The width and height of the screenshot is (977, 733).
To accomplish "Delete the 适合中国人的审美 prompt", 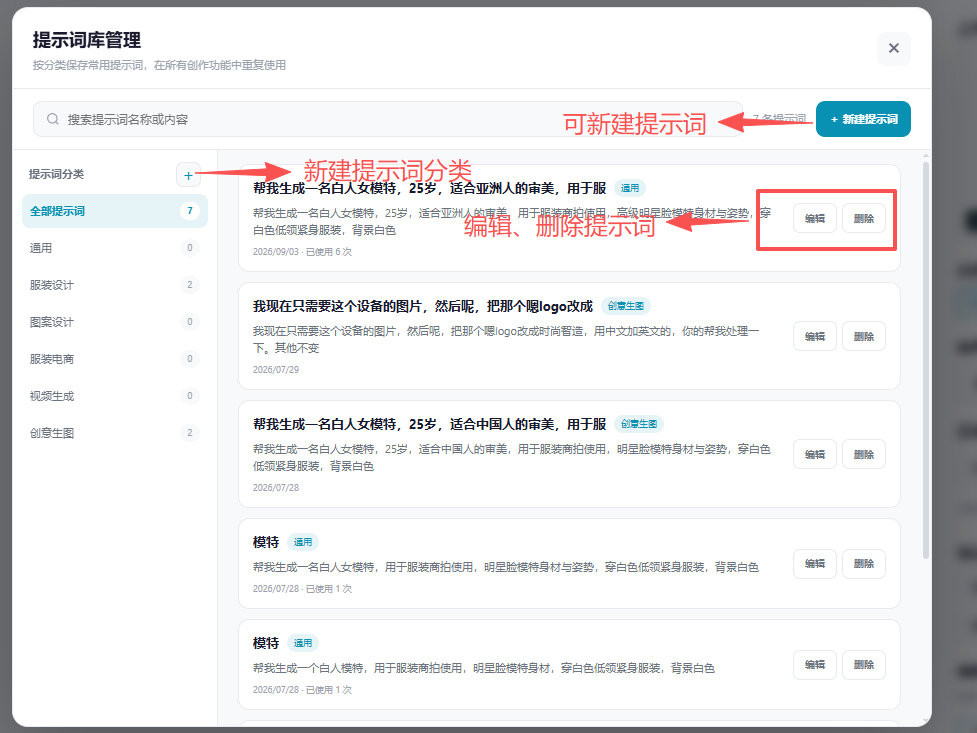I will (864, 454).
